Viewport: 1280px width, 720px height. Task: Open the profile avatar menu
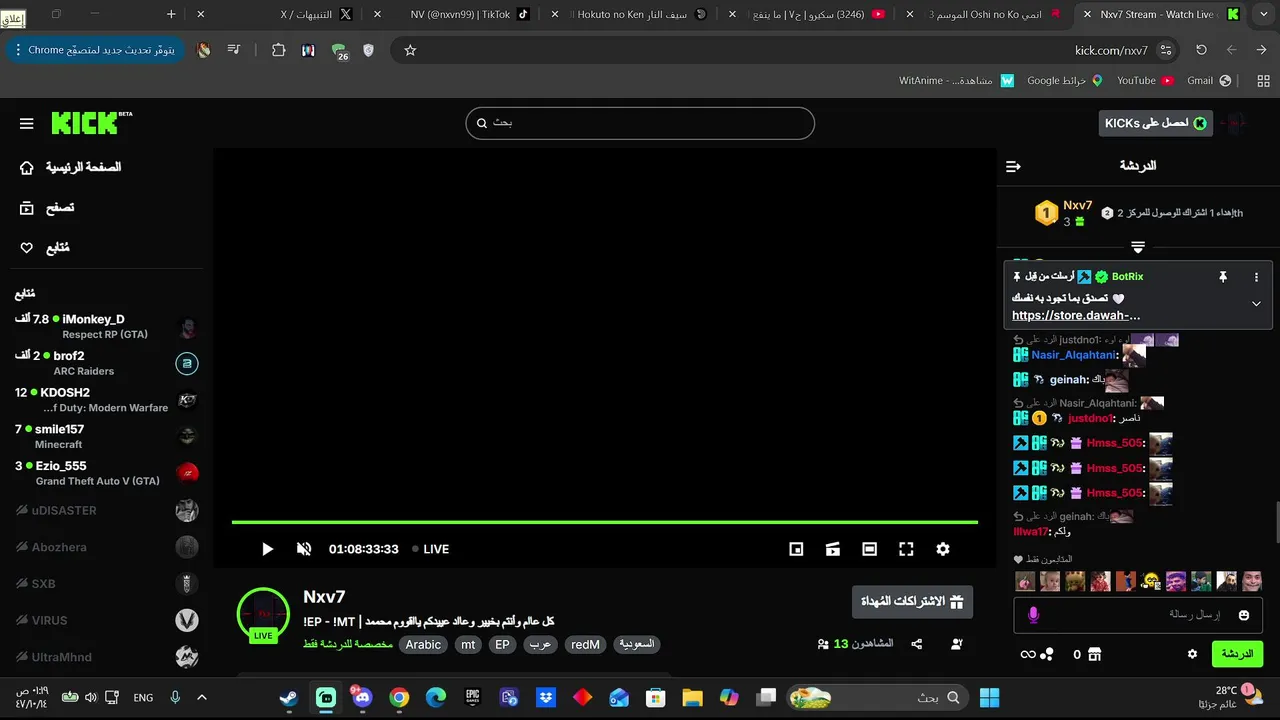[1236, 123]
